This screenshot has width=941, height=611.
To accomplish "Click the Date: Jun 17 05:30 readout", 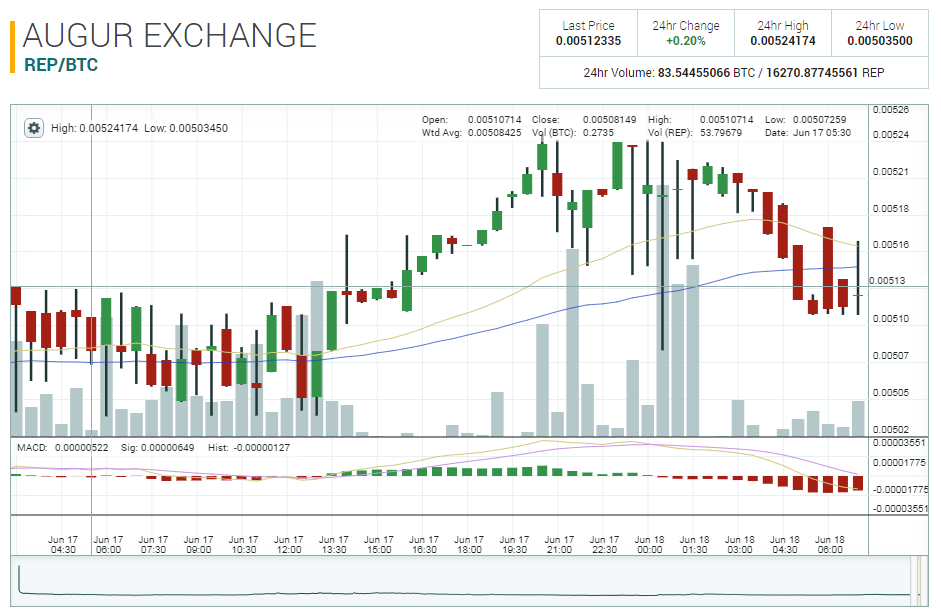I will [x=808, y=133].
